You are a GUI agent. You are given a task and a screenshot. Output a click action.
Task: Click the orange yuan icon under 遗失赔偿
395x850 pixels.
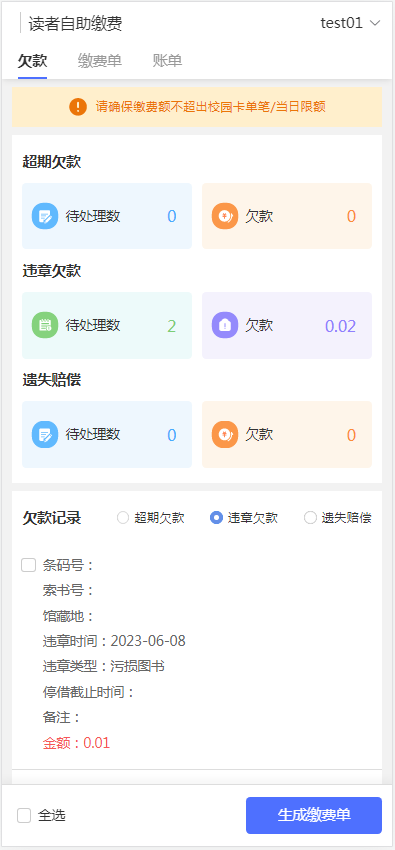(225, 434)
